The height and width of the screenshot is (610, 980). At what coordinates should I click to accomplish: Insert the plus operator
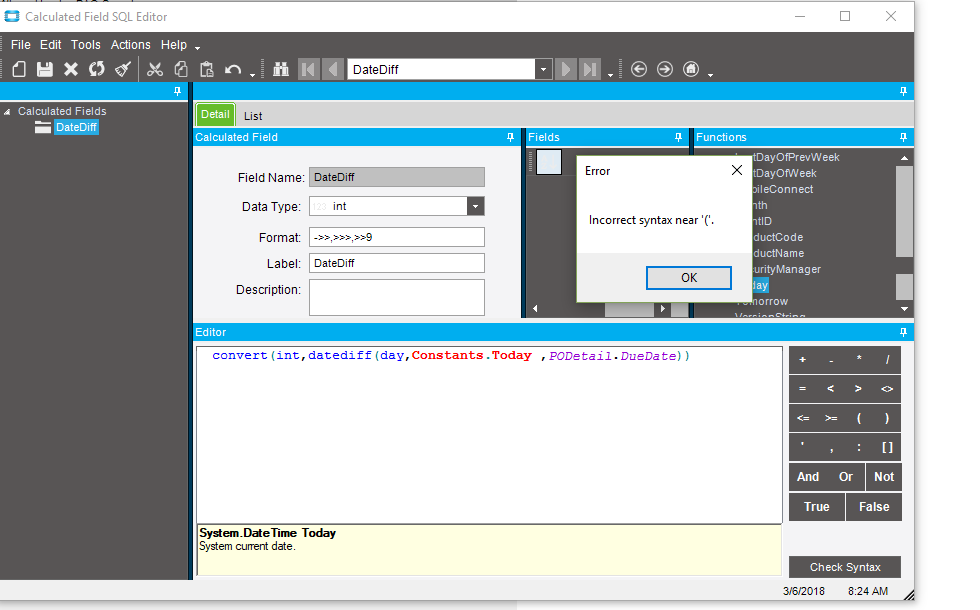(x=802, y=360)
